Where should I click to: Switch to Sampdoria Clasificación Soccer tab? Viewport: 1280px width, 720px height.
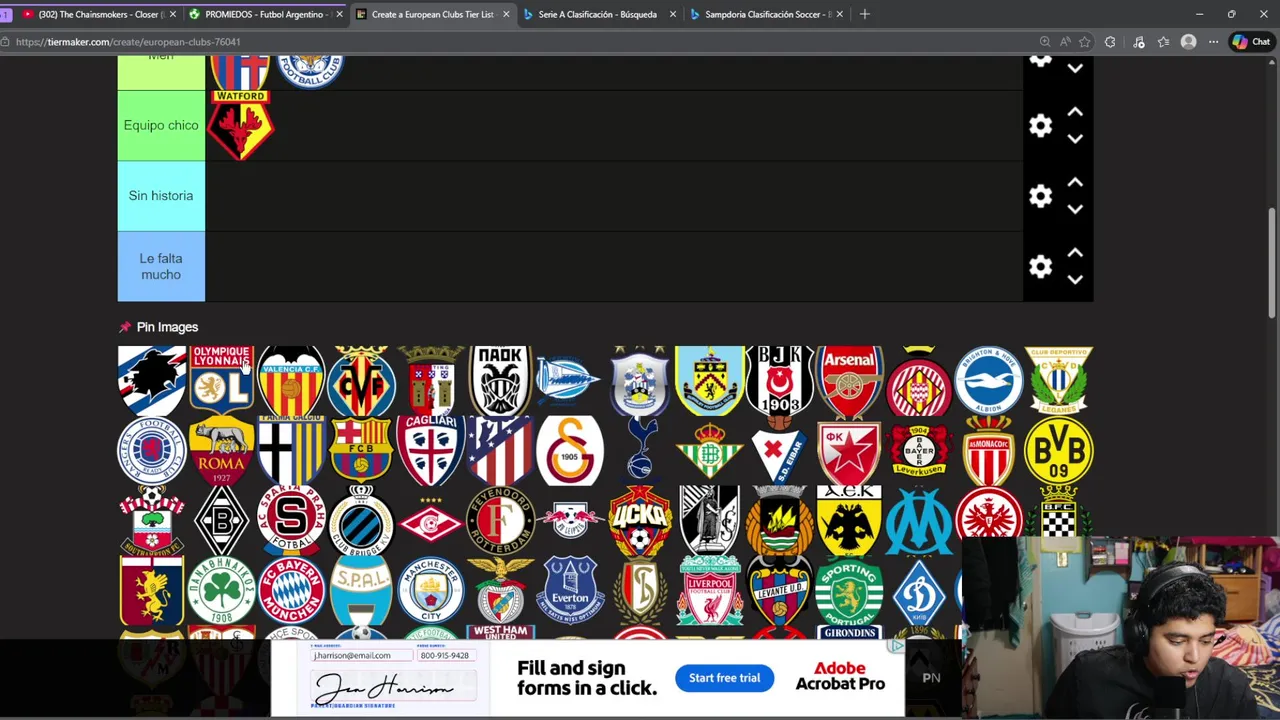(766, 14)
